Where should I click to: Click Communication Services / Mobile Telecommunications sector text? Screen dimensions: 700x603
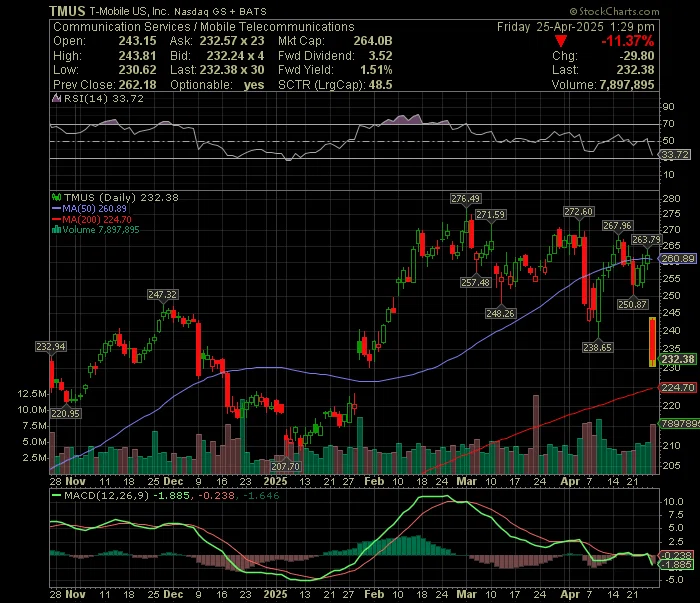click(204, 27)
